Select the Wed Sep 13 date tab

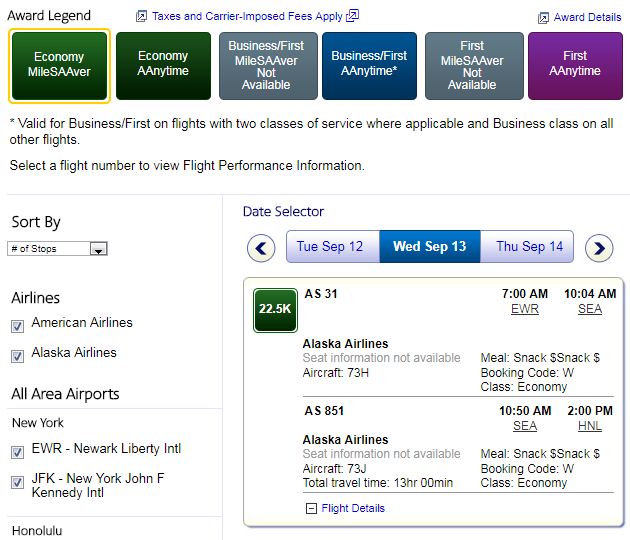[x=429, y=247]
